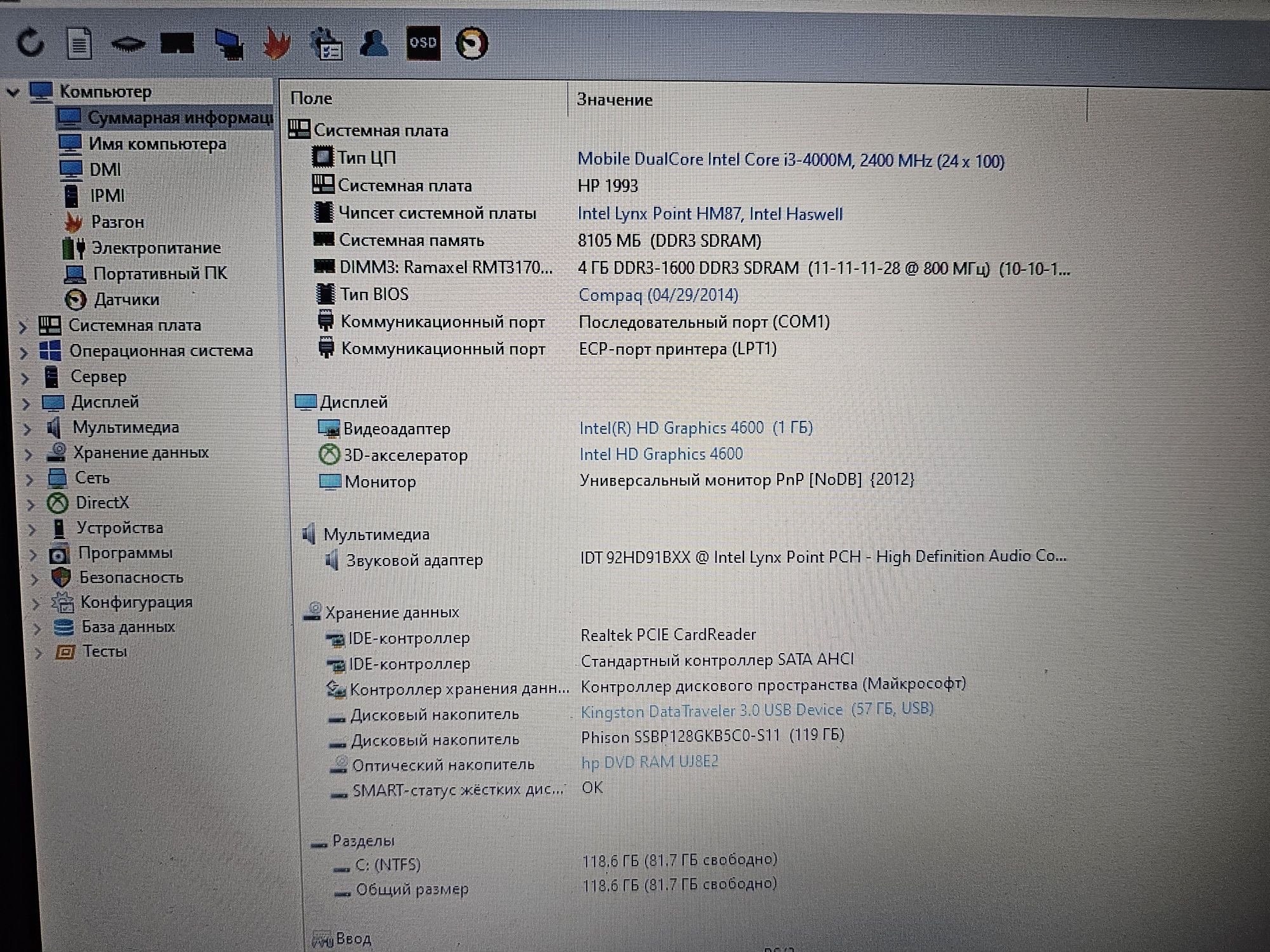Expand the Тесты tree node
Image resolution: width=1270 pixels, height=952 pixels.
click(x=38, y=652)
